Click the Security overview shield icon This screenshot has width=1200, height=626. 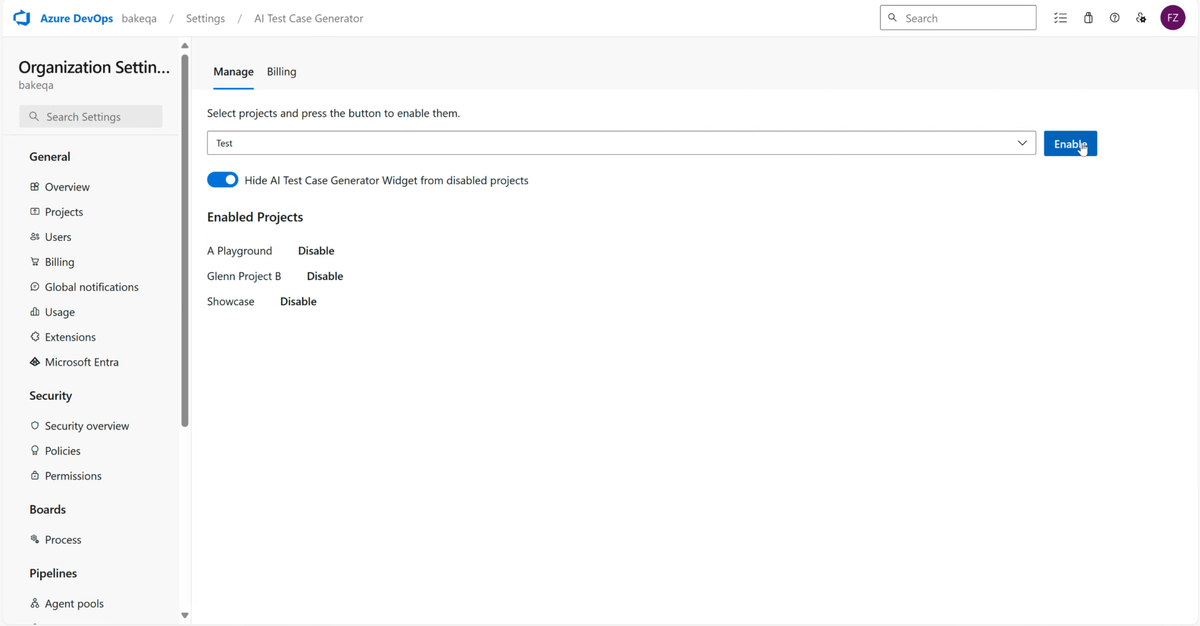pos(35,426)
